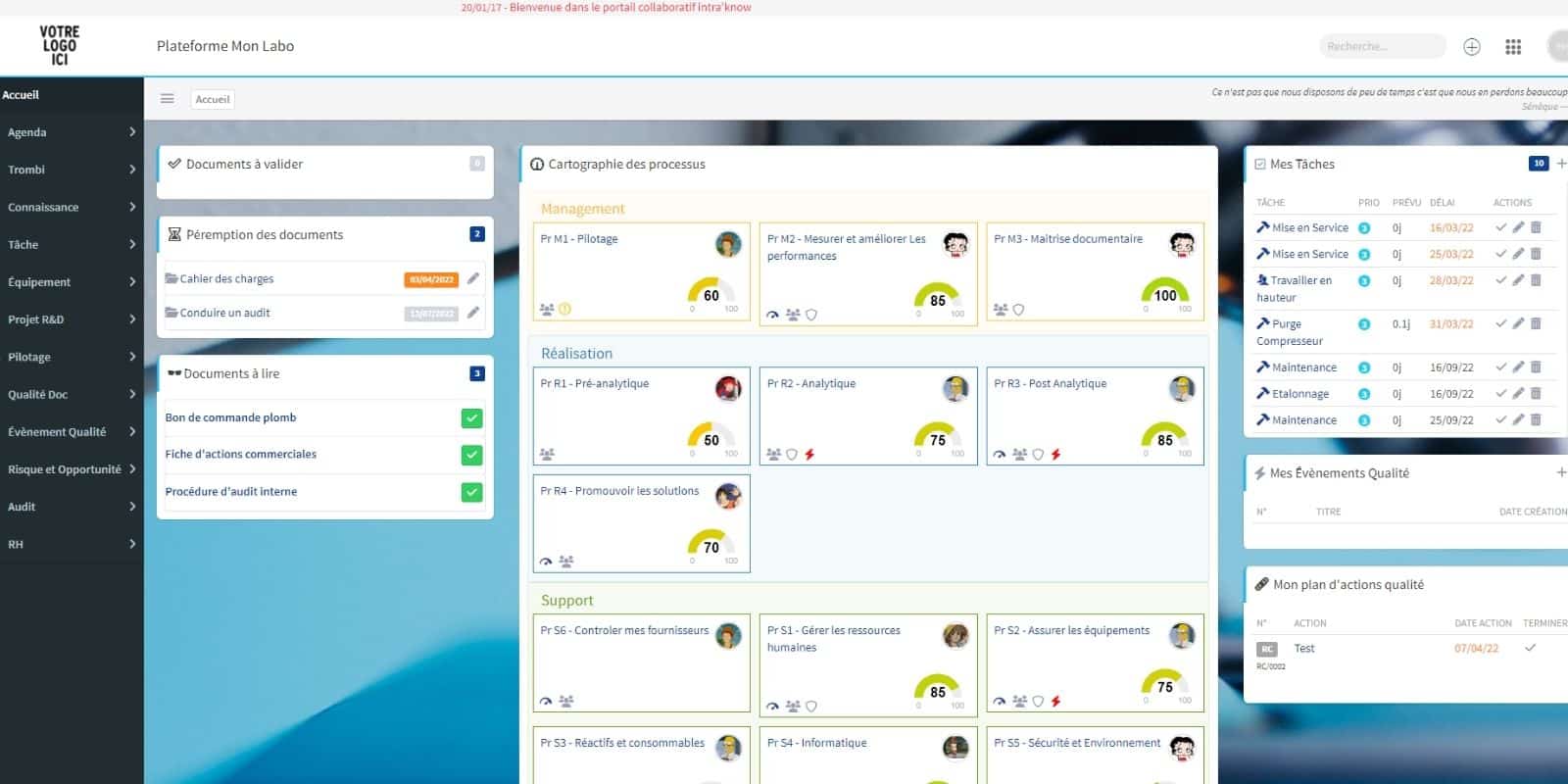Click the Accueil breadcrumb button
Screen dimensions: 1568x784
(x=212, y=99)
